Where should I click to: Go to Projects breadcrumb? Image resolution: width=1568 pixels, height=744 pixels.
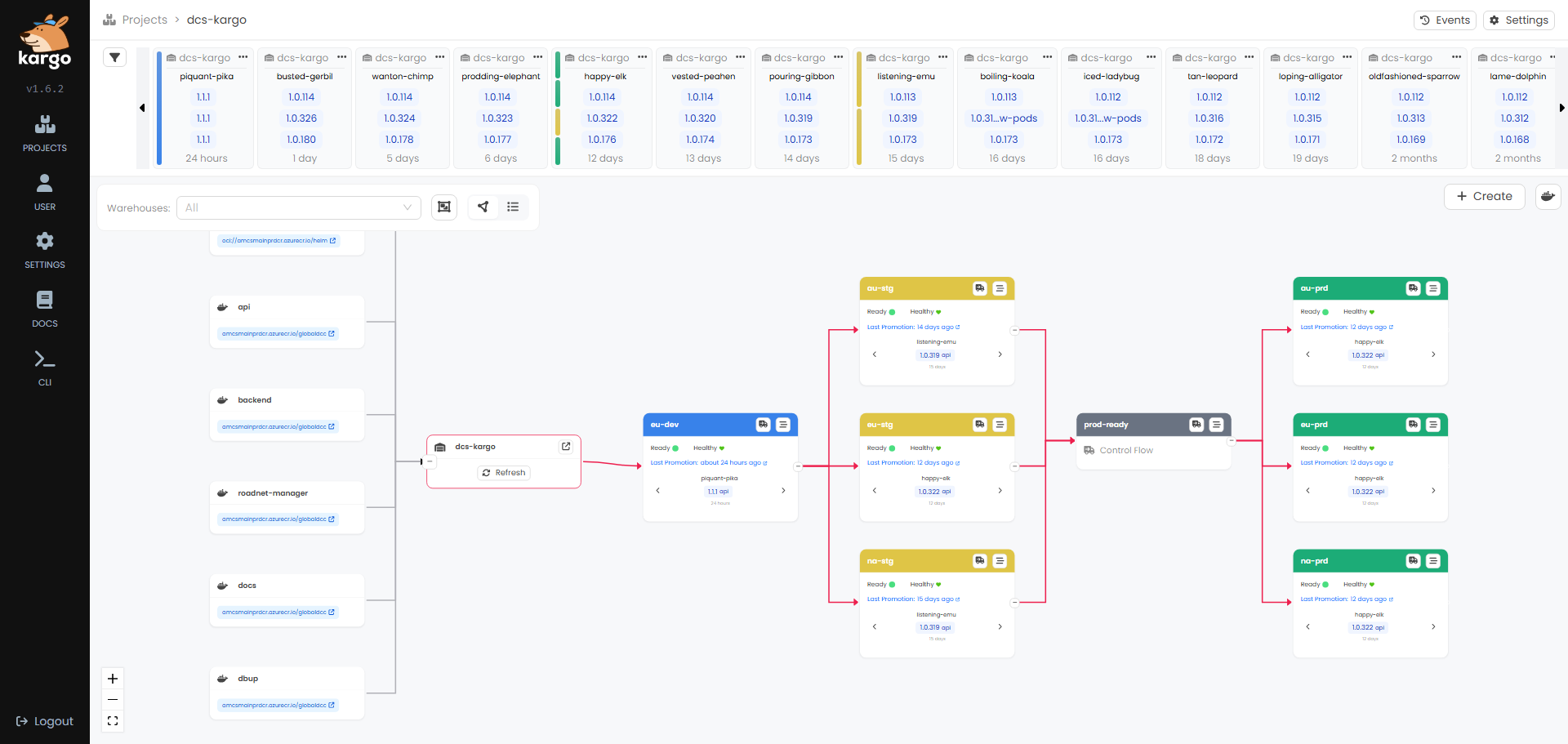tap(145, 20)
